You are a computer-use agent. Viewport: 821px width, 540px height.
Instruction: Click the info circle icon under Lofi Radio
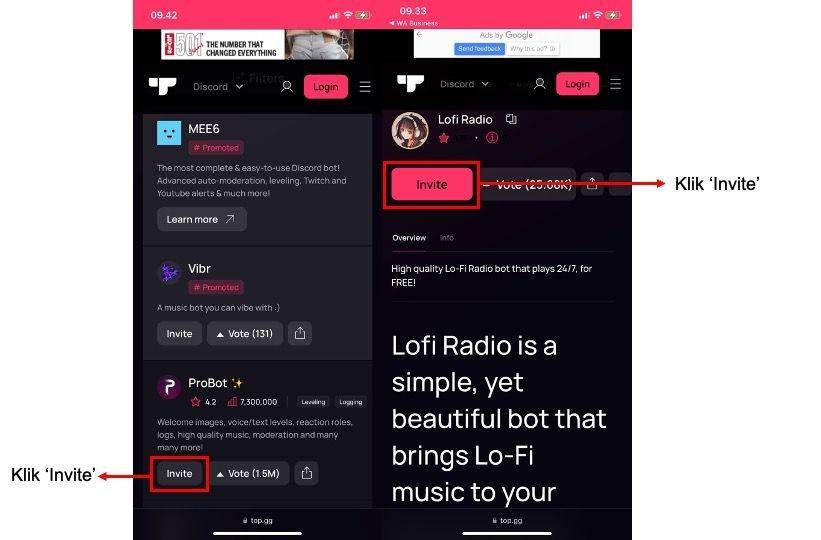coord(492,138)
